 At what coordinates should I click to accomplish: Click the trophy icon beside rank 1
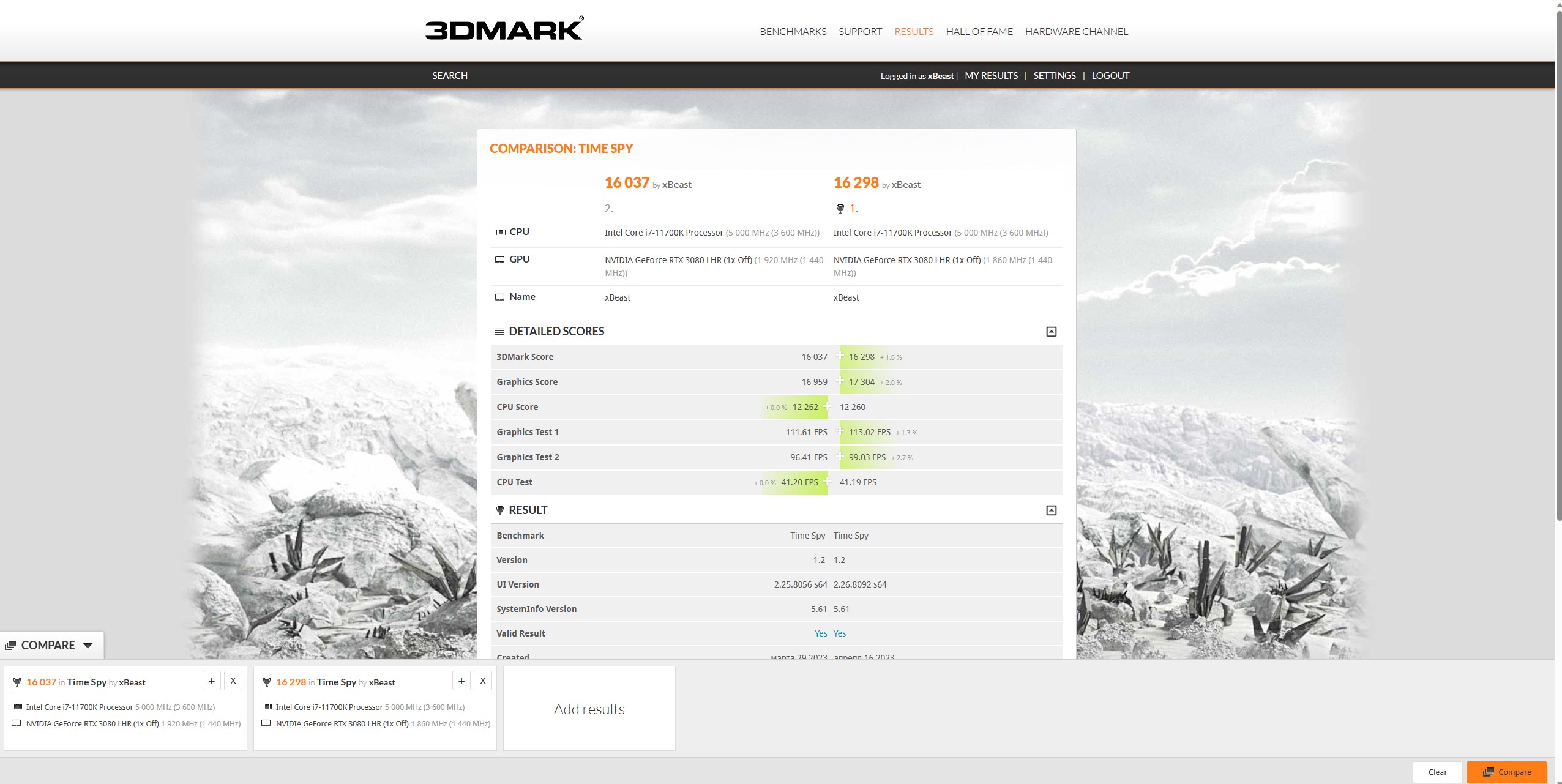point(840,209)
